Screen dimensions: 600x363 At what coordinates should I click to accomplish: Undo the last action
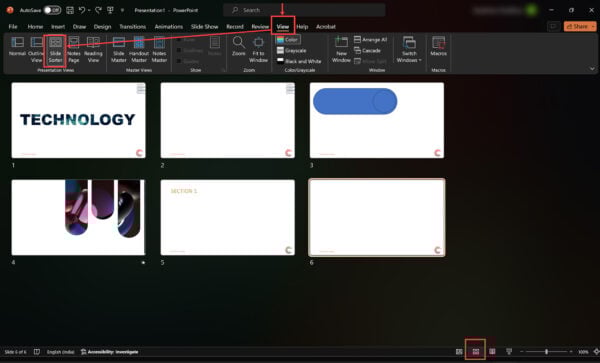(x=82, y=10)
